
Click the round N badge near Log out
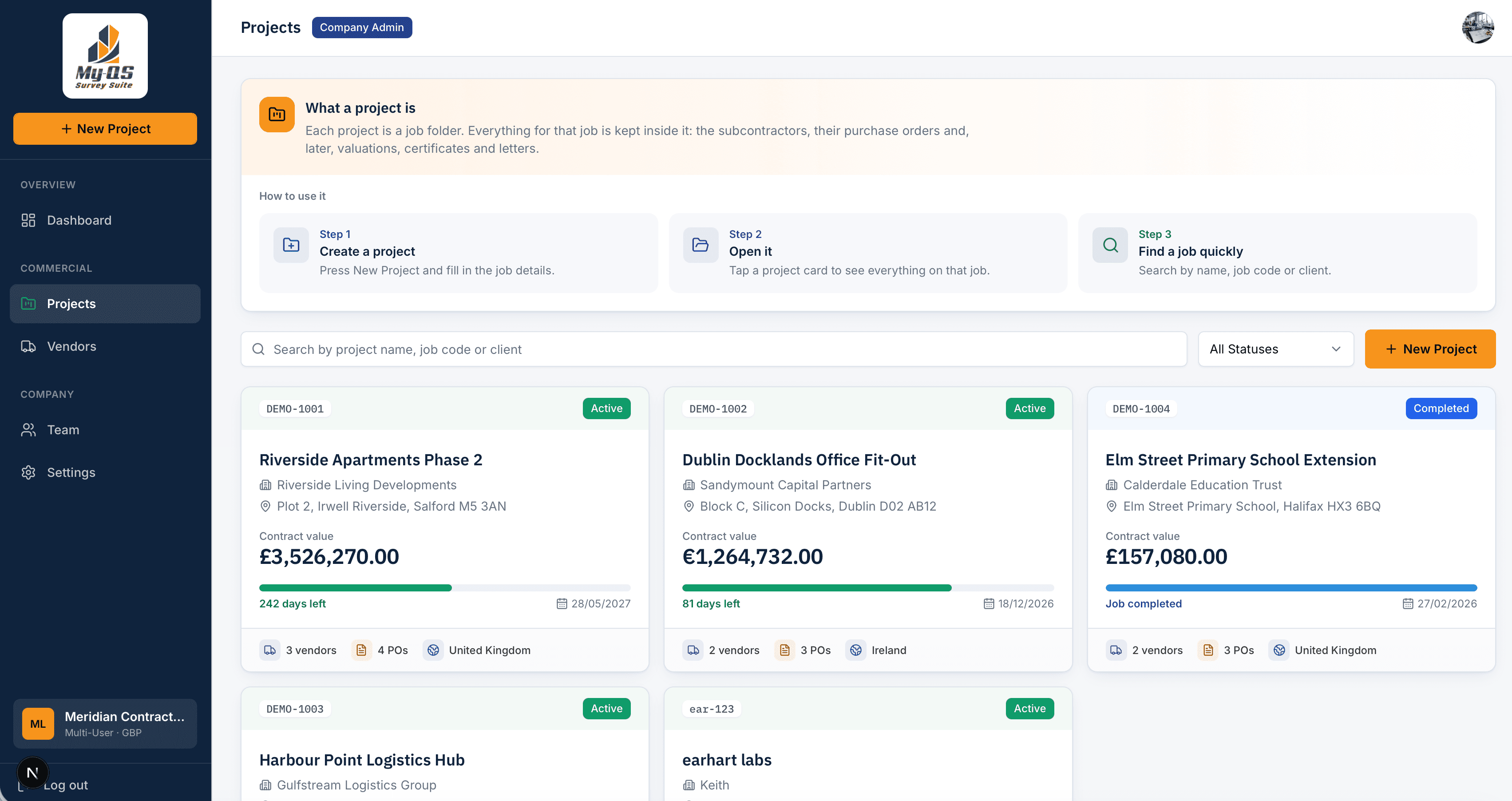33,773
